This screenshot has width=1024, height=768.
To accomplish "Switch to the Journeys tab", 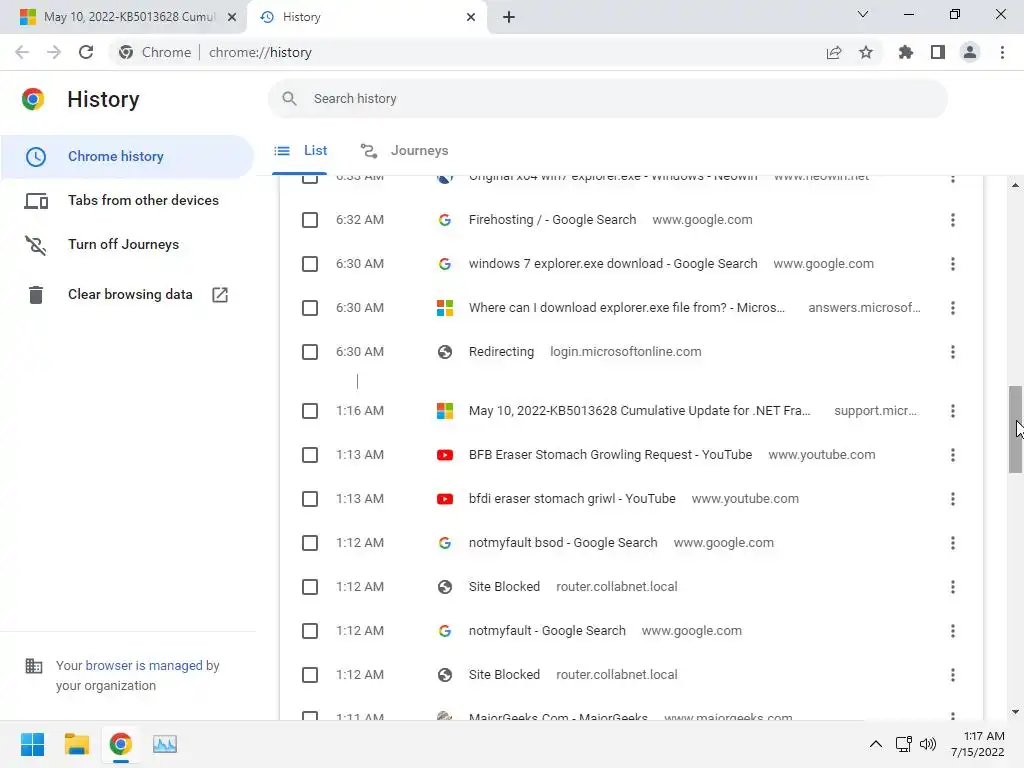I will pyautogui.click(x=404, y=151).
